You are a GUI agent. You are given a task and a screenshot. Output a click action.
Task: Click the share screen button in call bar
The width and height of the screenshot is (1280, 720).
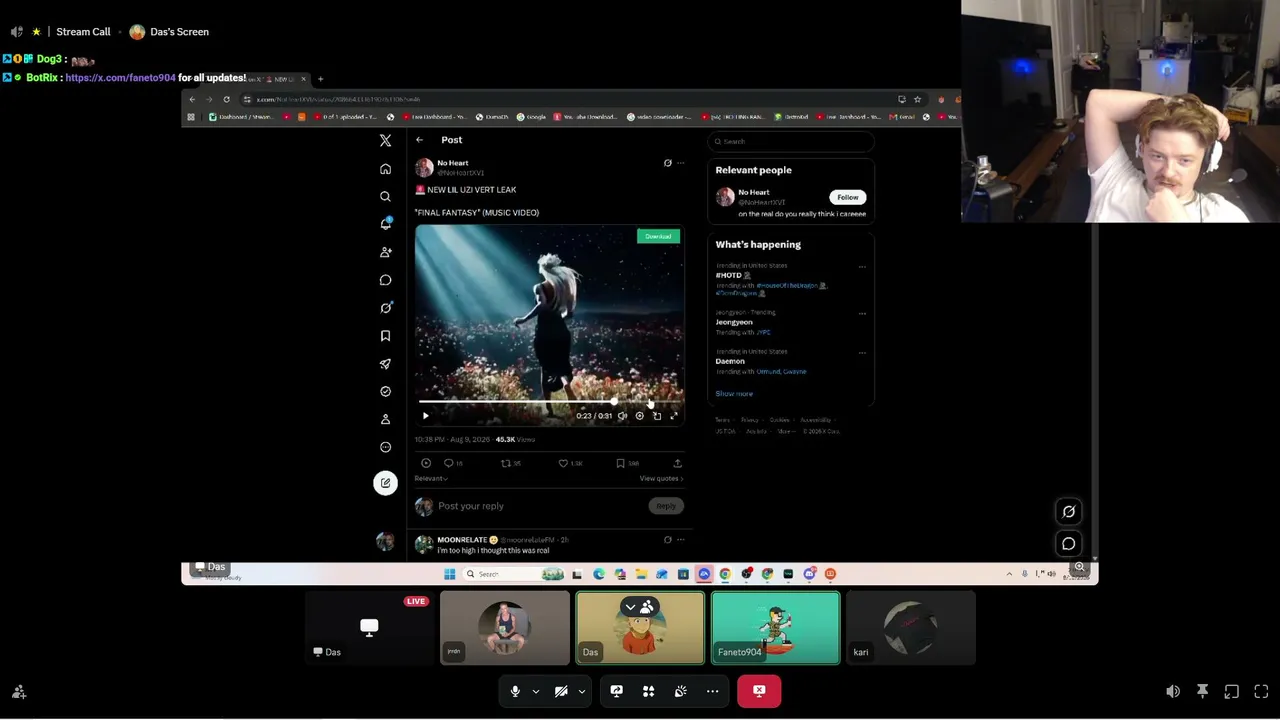pyautogui.click(x=616, y=691)
